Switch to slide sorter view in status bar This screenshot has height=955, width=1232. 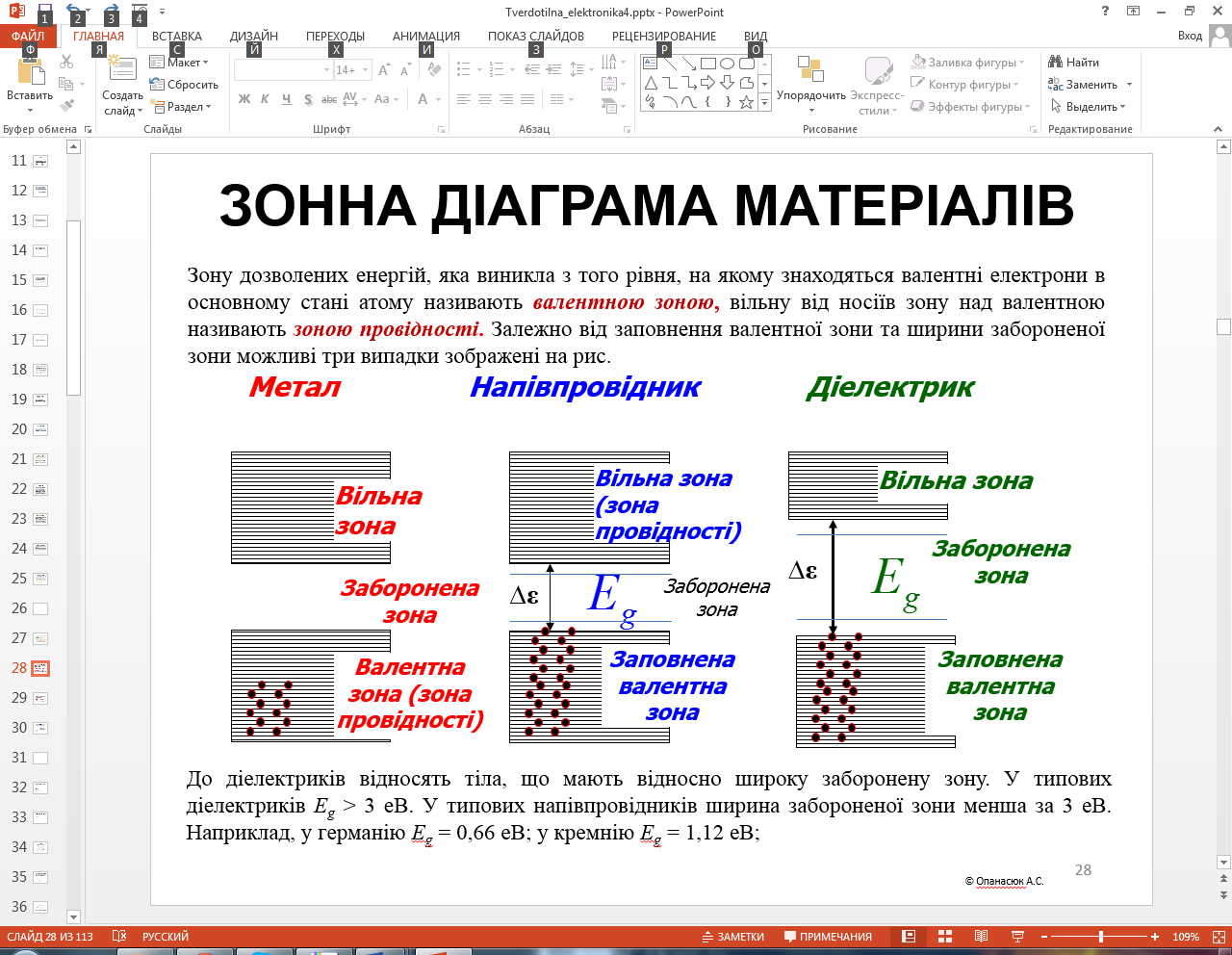pos(944,937)
